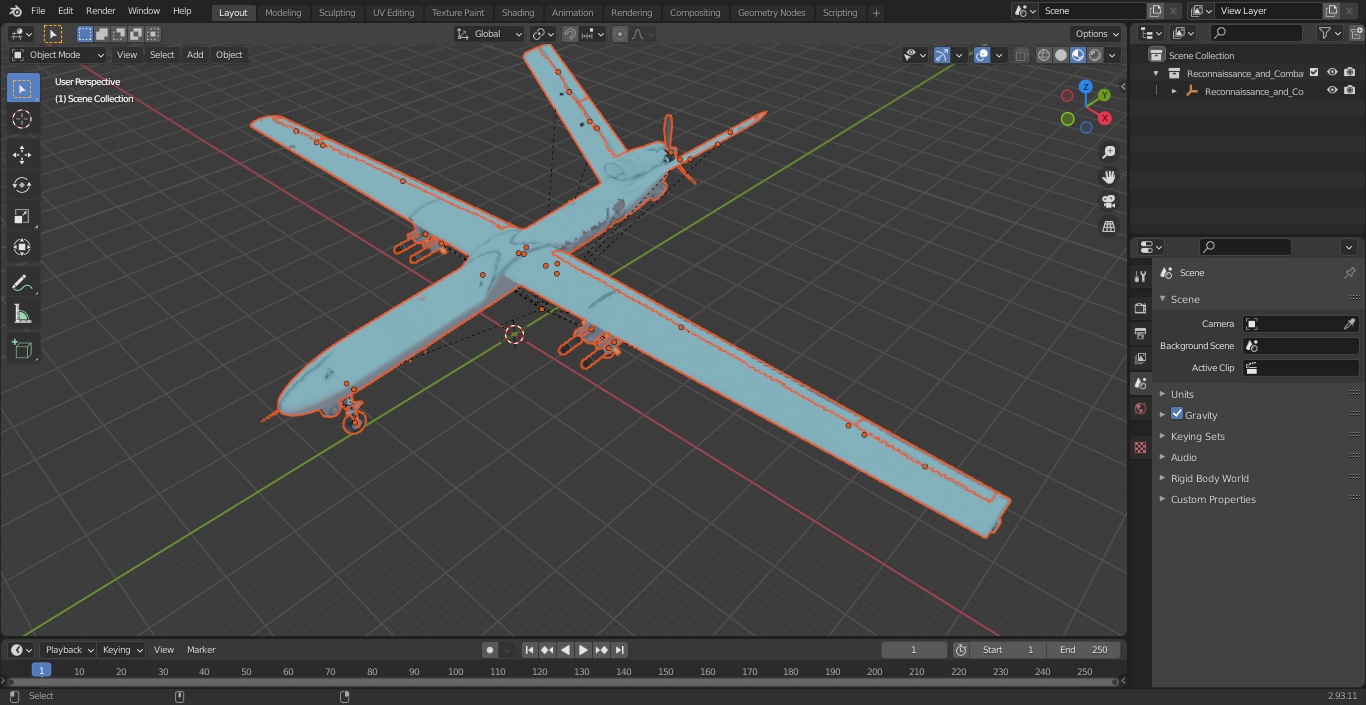Open the Add menu in viewport
The width and height of the screenshot is (1366, 705).
(x=195, y=55)
